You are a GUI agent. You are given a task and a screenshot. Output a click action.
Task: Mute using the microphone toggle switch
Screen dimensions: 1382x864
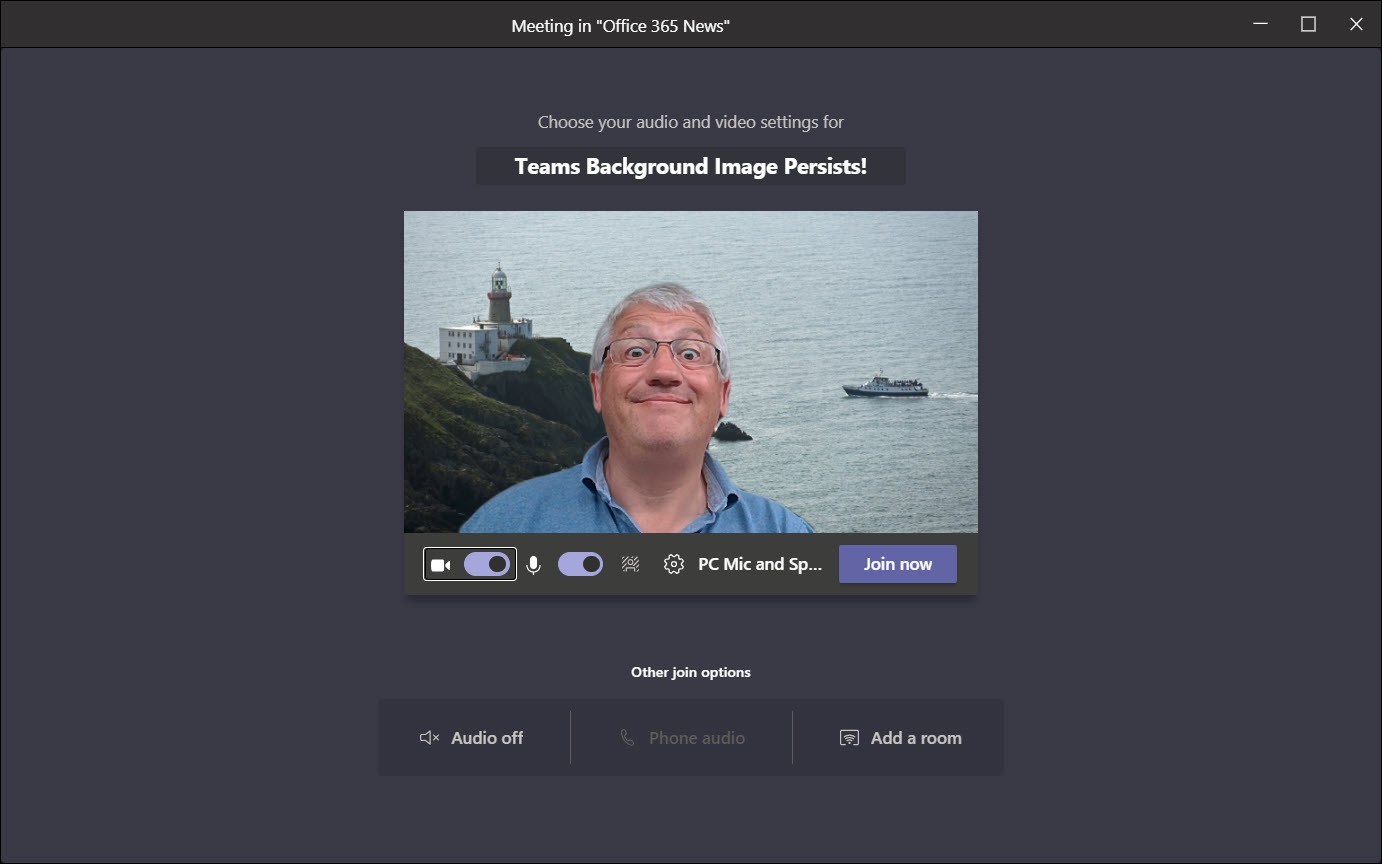pyautogui.click(x=580, y=564)
